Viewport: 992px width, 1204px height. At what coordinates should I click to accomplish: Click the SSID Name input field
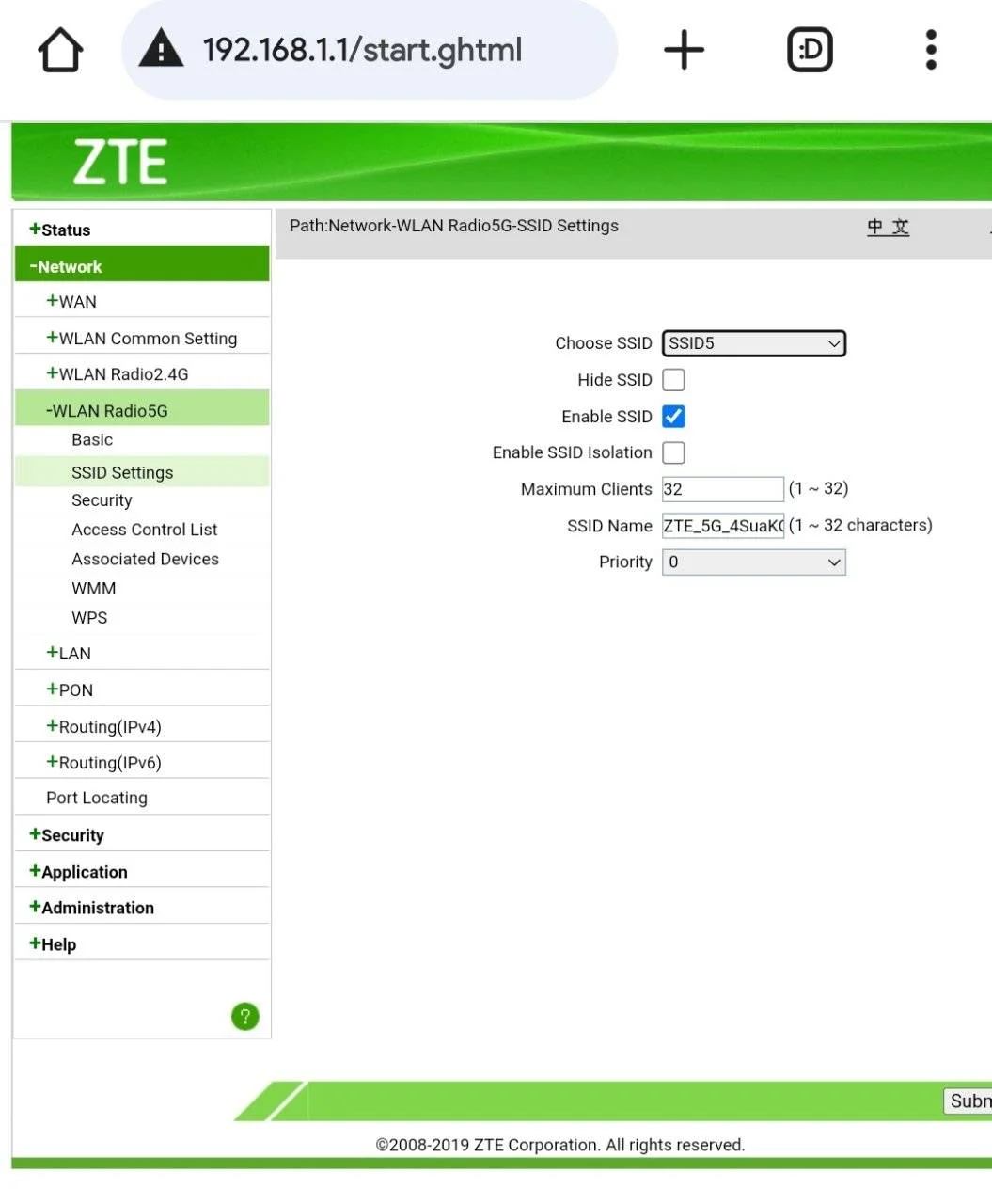coord(723,526)
